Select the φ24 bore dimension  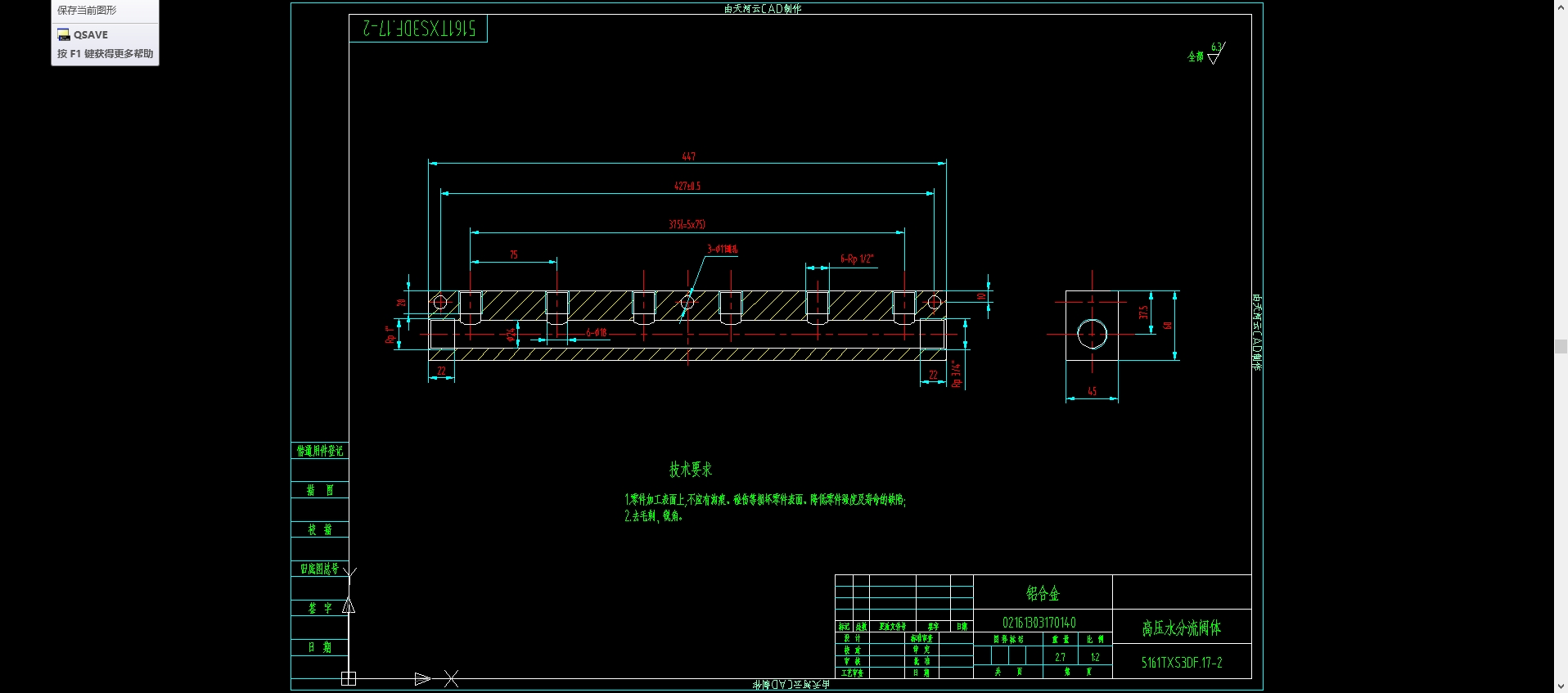511,334
